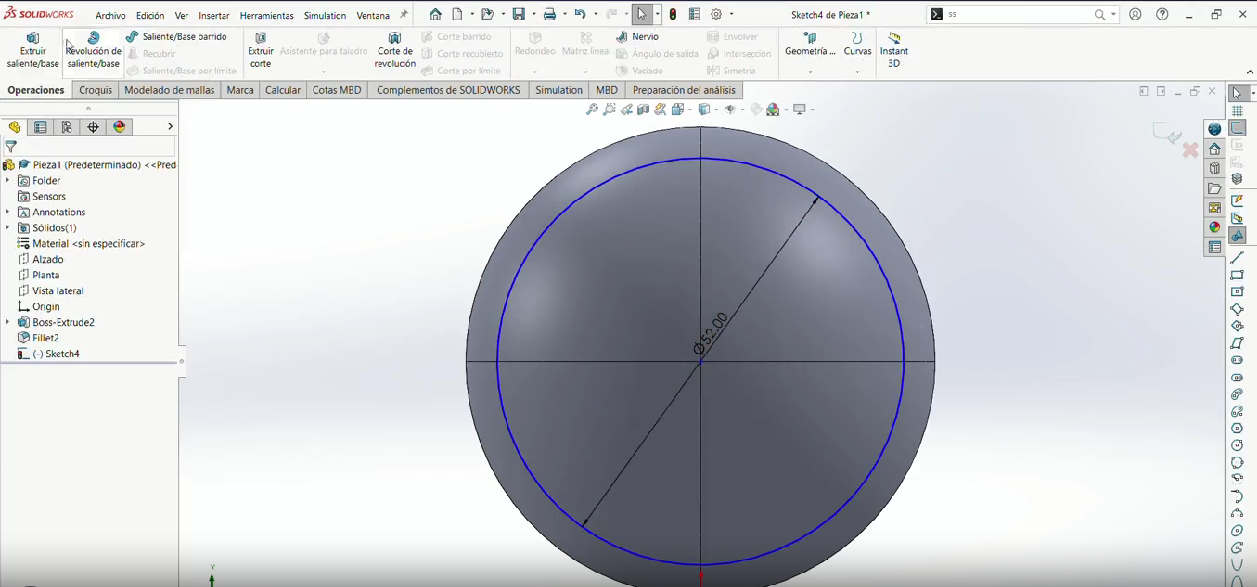Open FeatureManager design tree tab
The image size is (1257, 587).
[x=14, y=127]
